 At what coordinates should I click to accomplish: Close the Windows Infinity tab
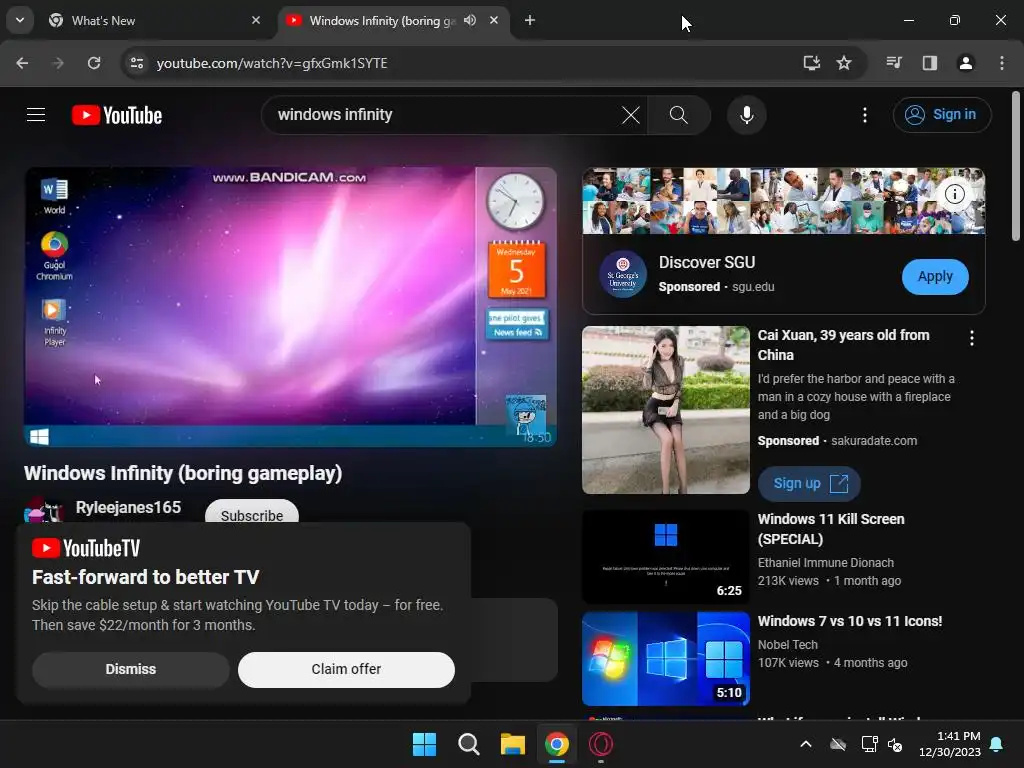(x=494, y=20)
